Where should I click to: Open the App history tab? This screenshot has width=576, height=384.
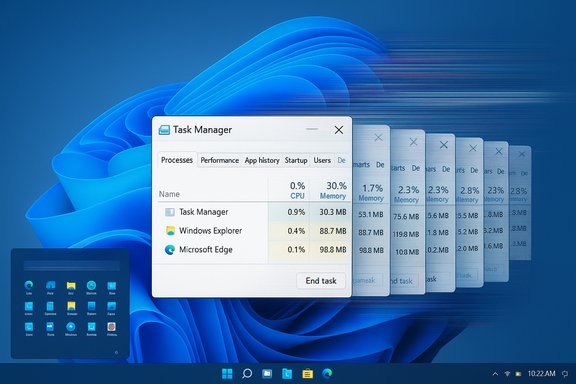click(x=262, y=160)
